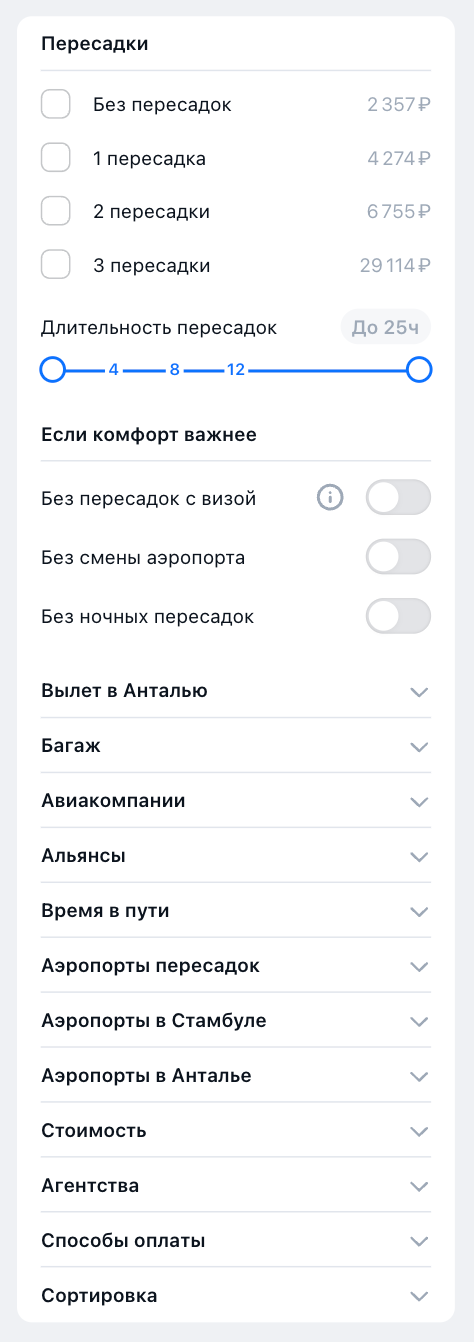Viewport: 474px width, 1342px height.
Task: Expand the 'Вылет в Анталью' section
Action: click(x=236, y=691)
